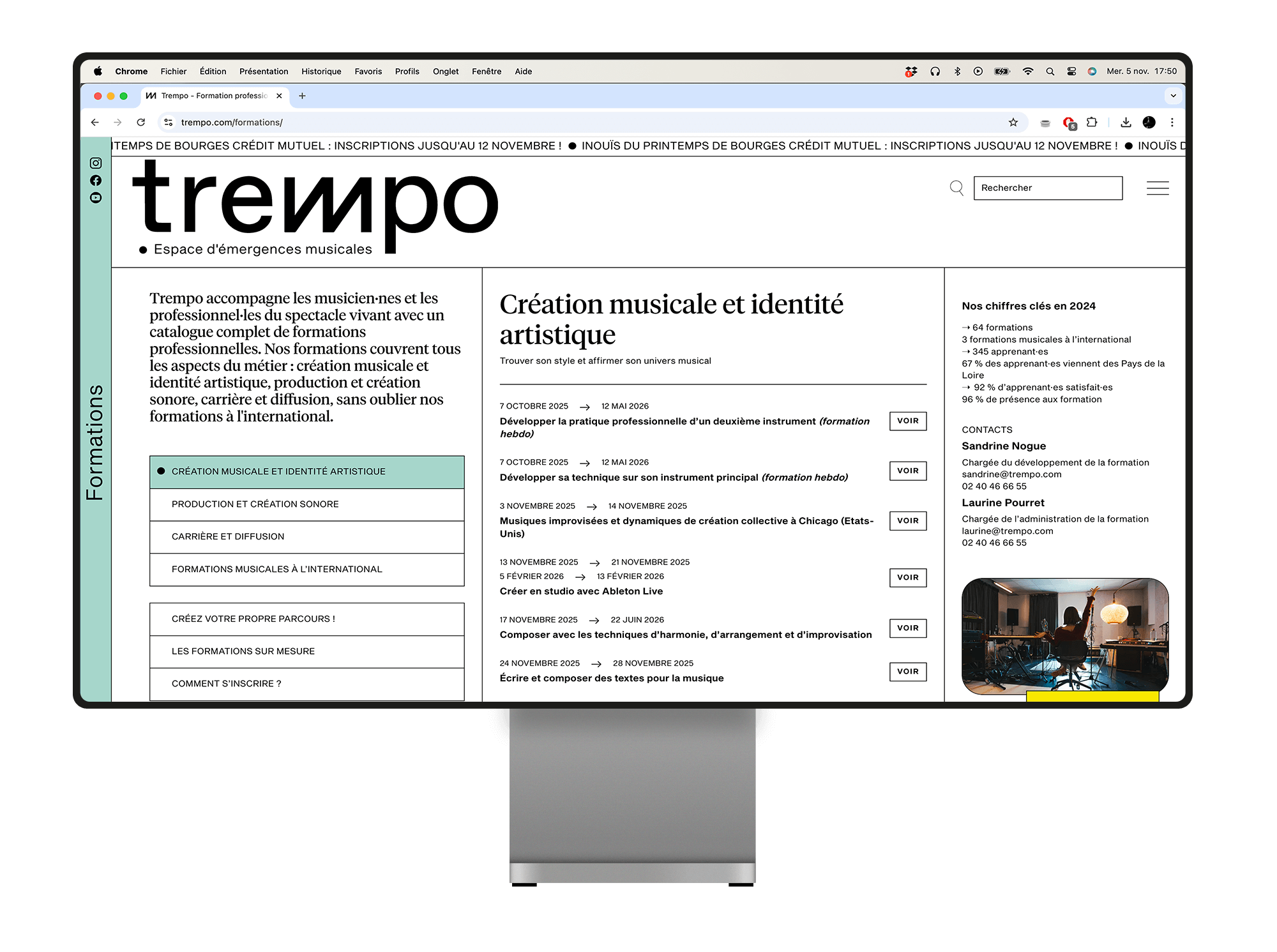The height and width of the screenshot is (952, 1277).
Task: Bookmark page with the star icon
Action: point(1013,123)
